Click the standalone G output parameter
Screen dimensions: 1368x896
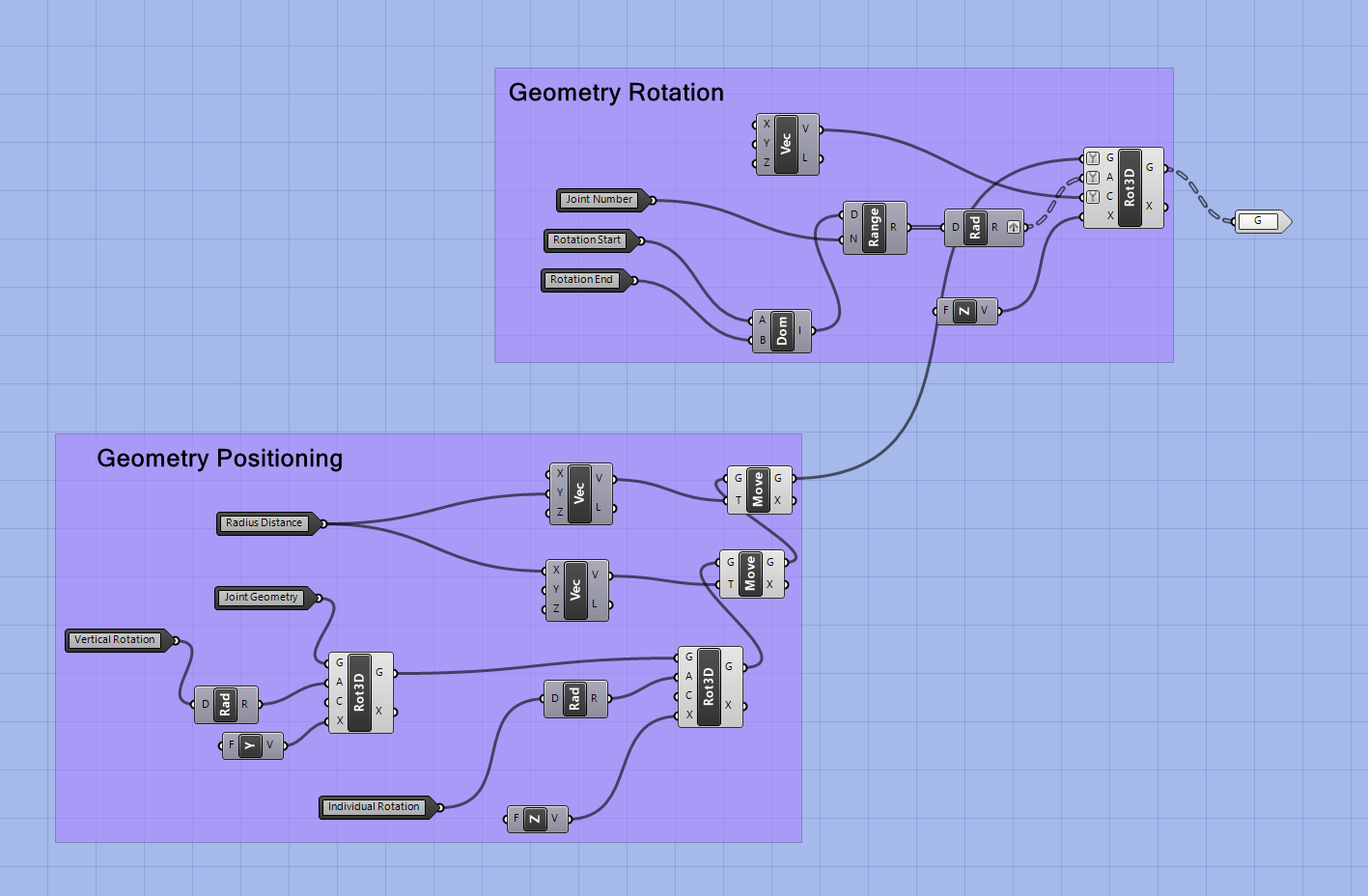[x=1263, y=221]
